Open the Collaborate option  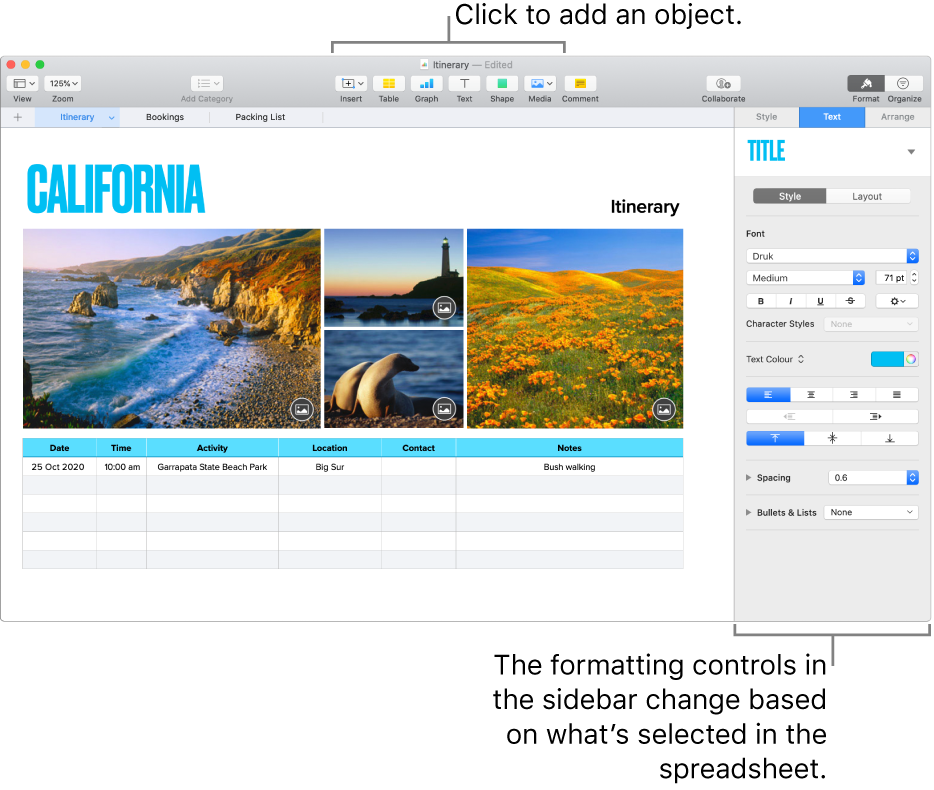point(723,84)
